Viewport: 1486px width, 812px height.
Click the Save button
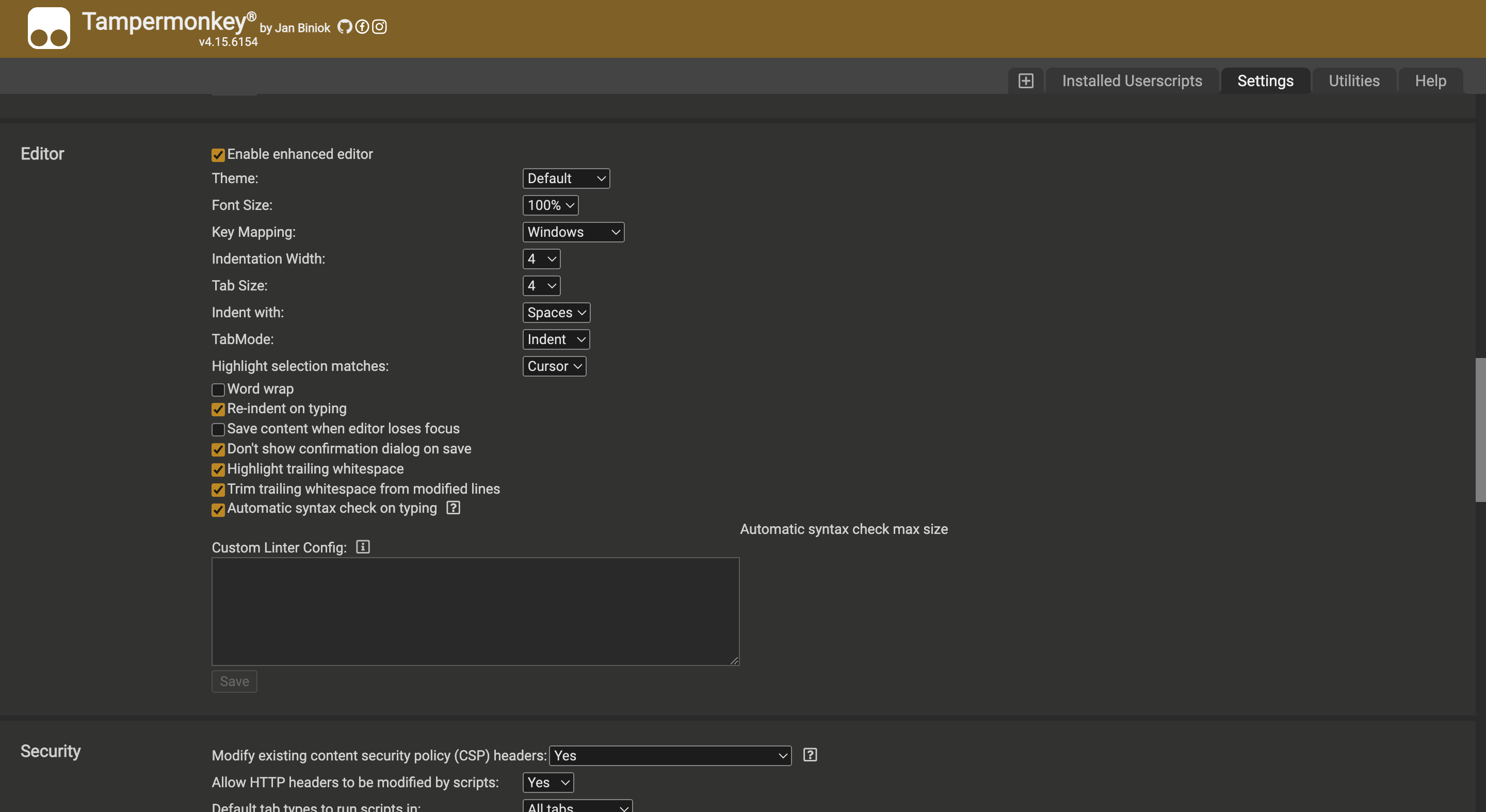click(234, 681)
